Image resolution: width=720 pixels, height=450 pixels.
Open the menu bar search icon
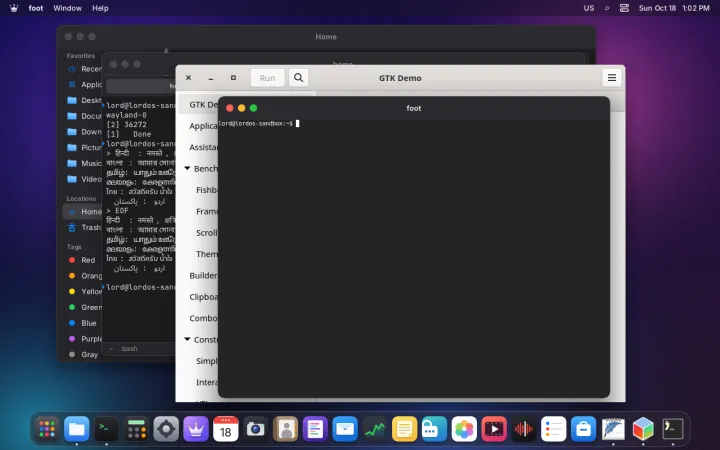point(607,8)
